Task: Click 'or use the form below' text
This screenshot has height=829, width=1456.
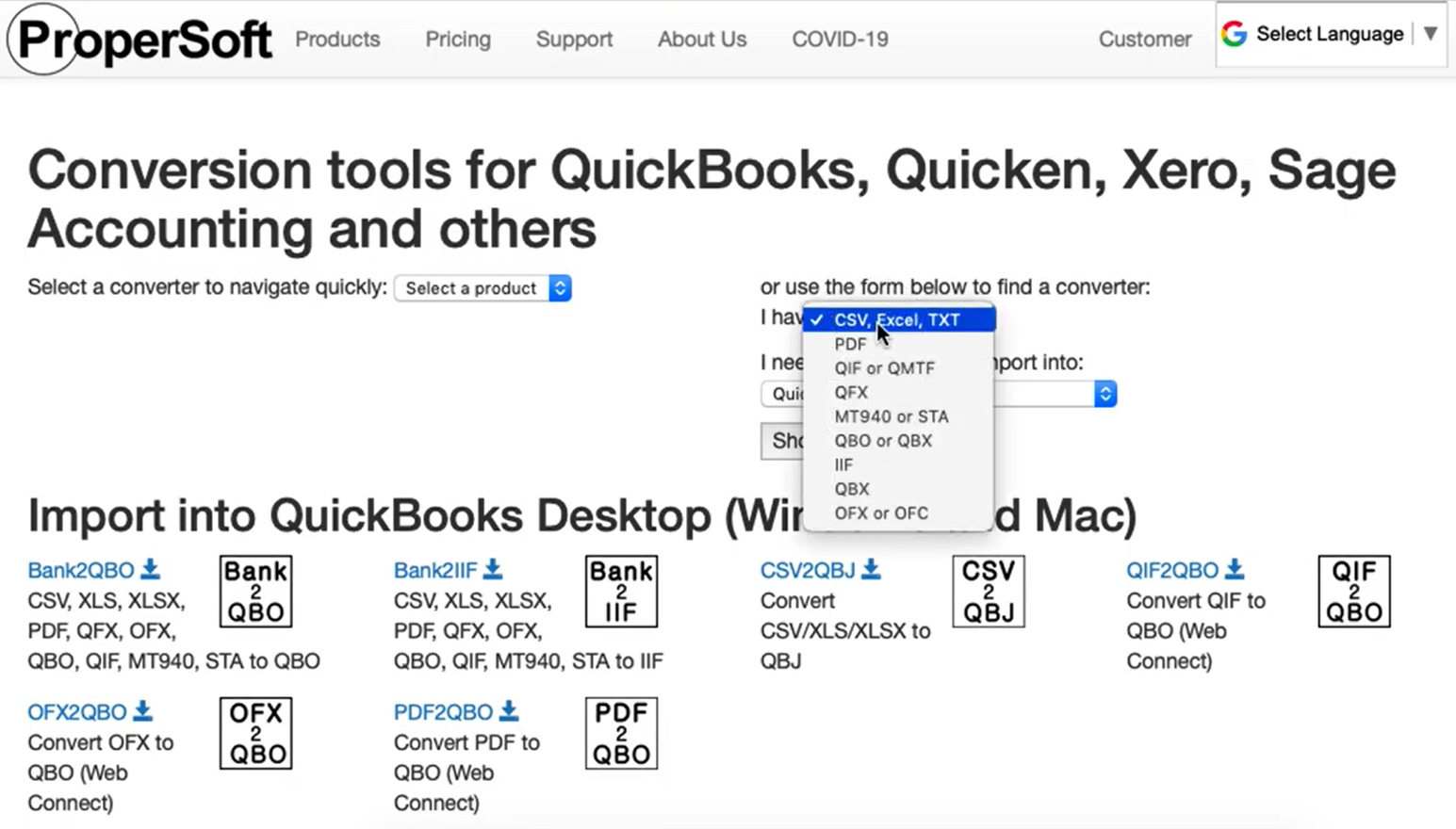Action: [956, 286]
